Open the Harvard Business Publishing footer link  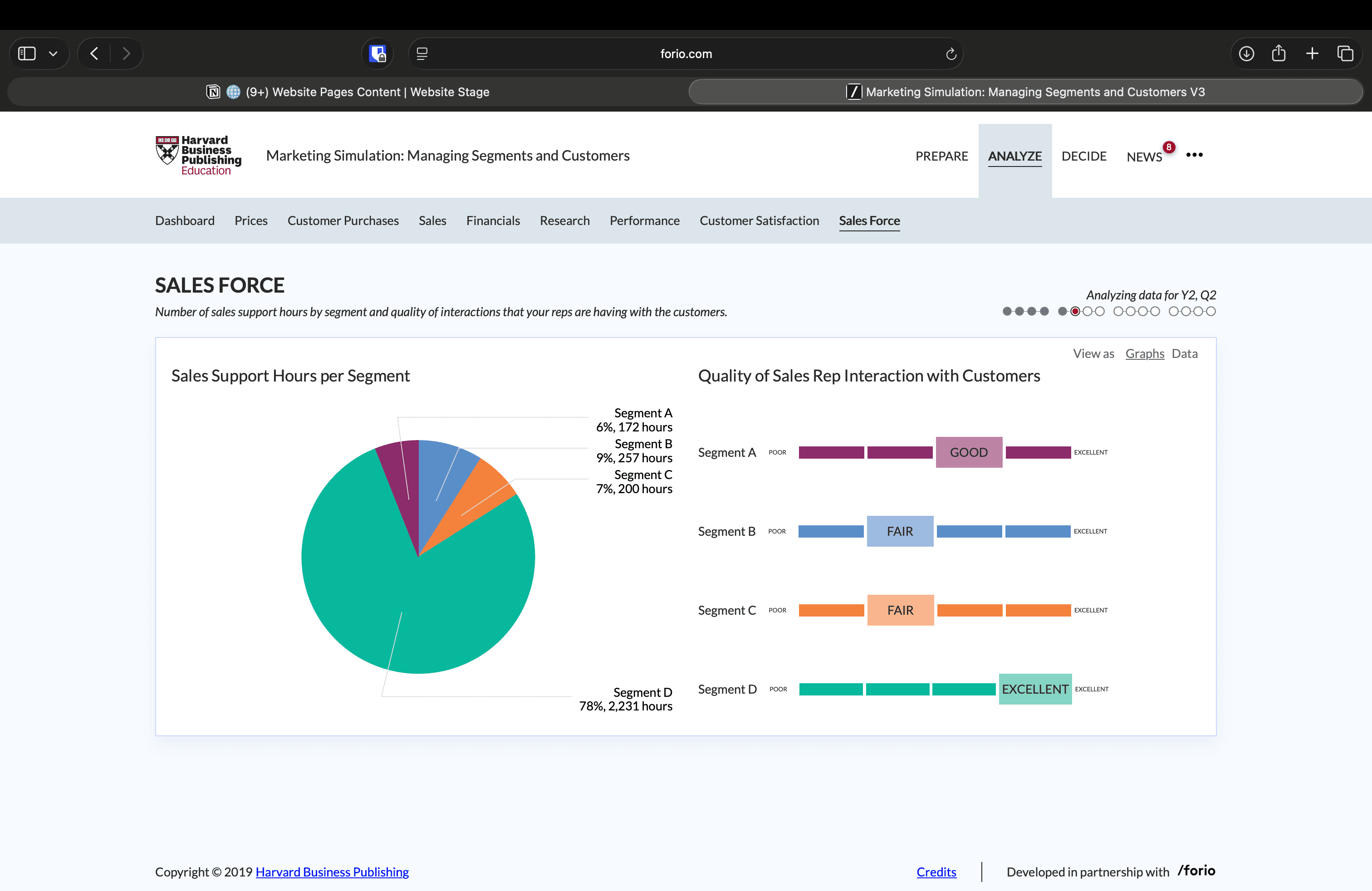(x=332, y=871)
